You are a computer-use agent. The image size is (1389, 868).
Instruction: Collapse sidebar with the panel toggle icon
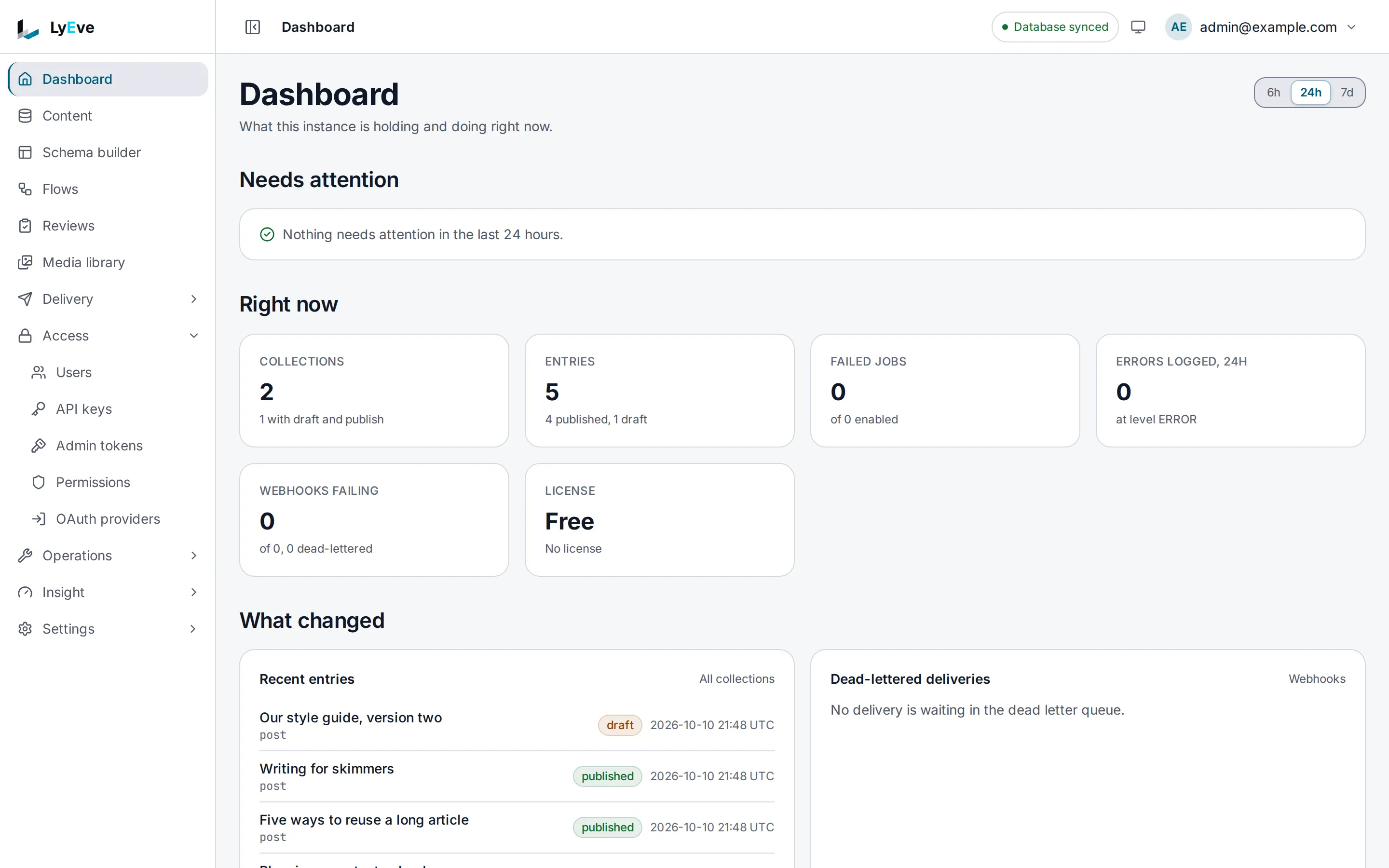[x=253, y=27]
